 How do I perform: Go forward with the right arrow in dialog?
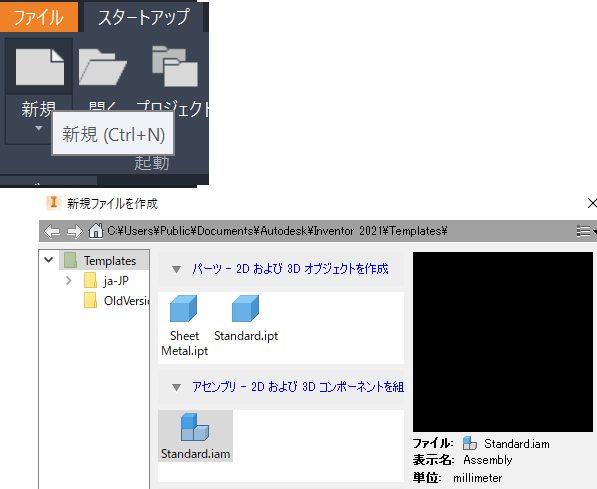(75, 231)
